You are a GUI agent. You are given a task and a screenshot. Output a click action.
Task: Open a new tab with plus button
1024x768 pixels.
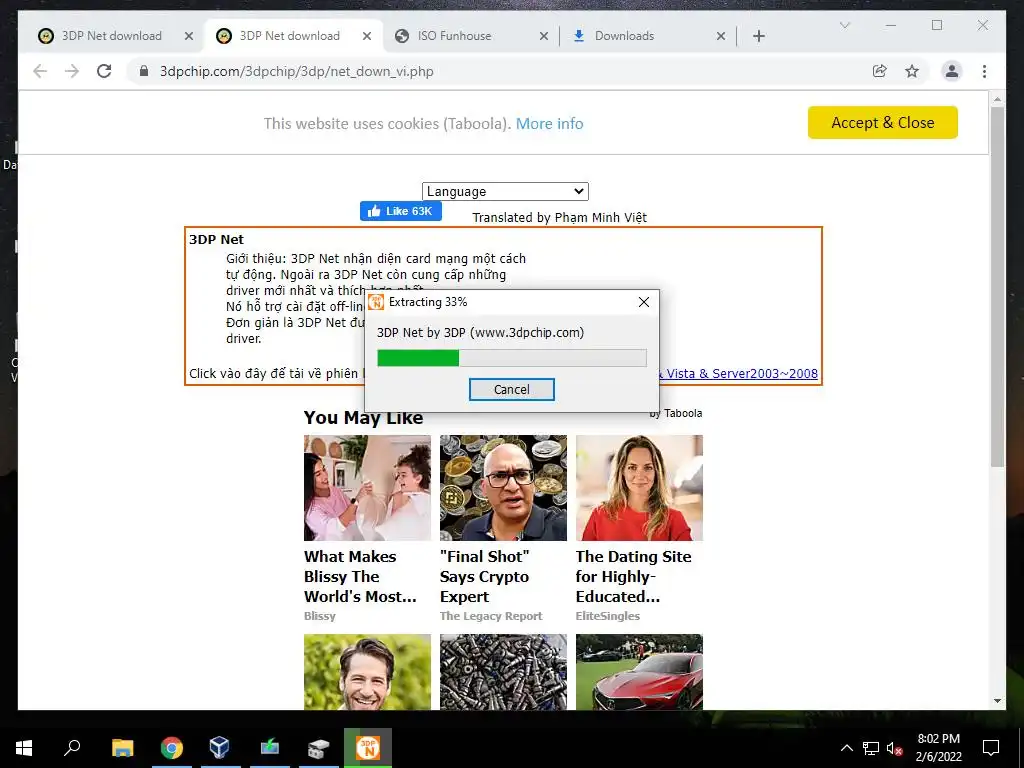click(758, 36)
